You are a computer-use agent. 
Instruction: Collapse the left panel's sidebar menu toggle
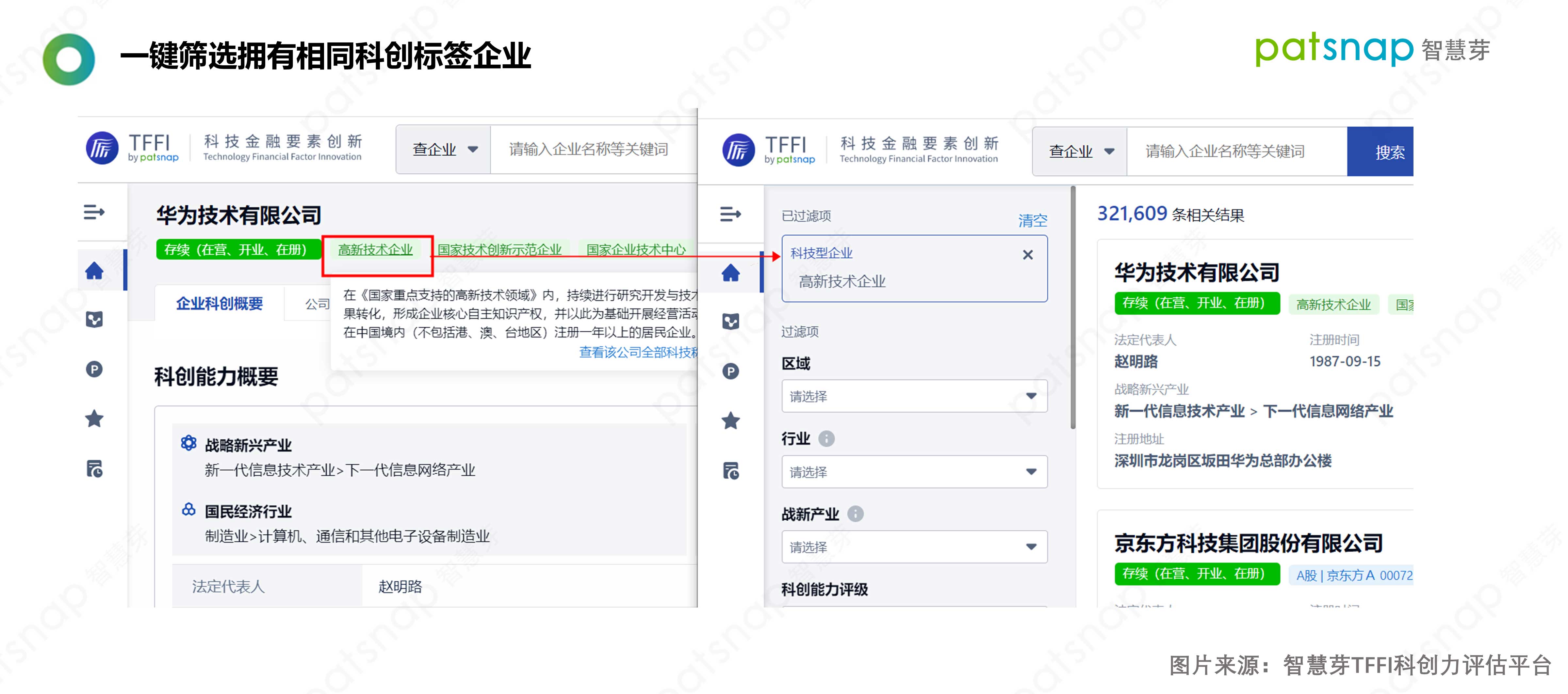point(94,212)
